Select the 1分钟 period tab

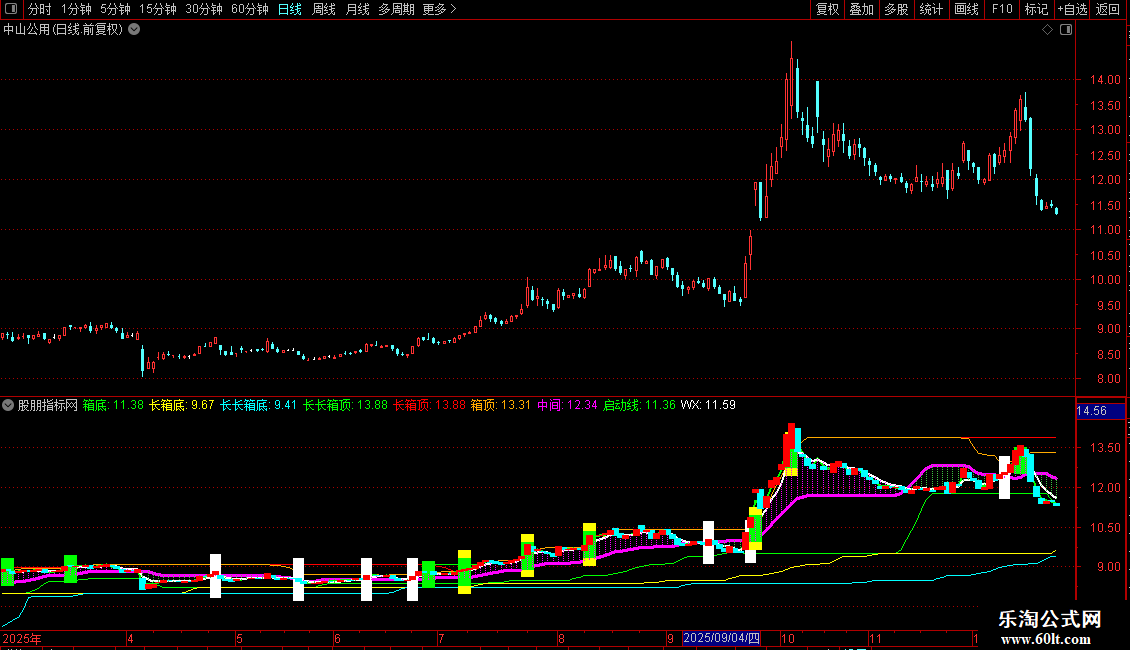[x=76, y=9]
